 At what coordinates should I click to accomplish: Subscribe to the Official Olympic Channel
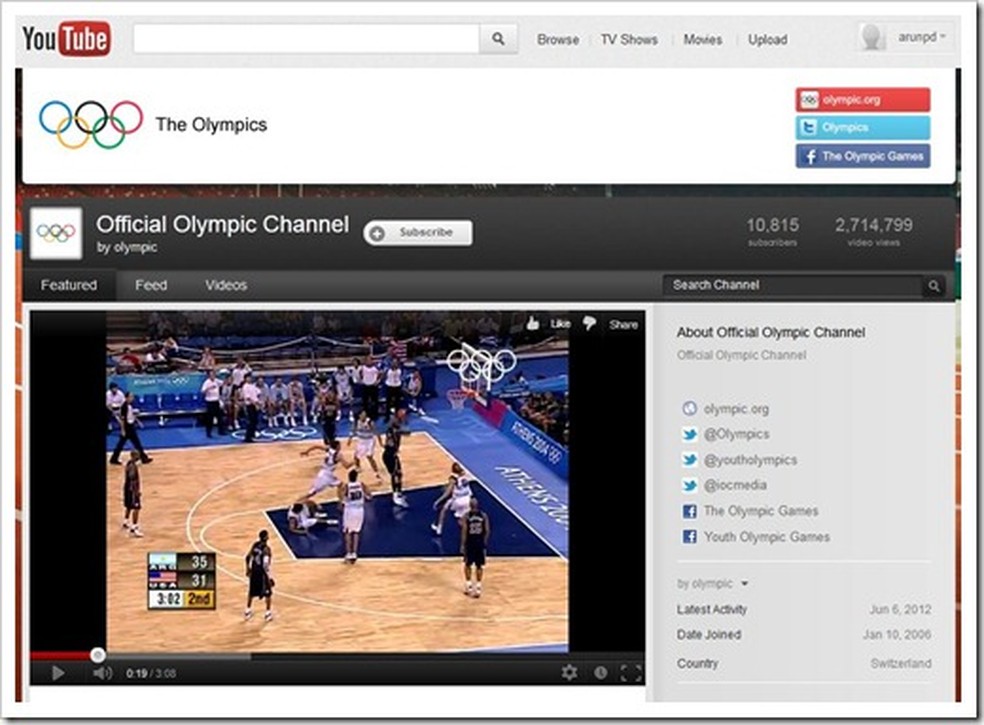coord(418,233)
